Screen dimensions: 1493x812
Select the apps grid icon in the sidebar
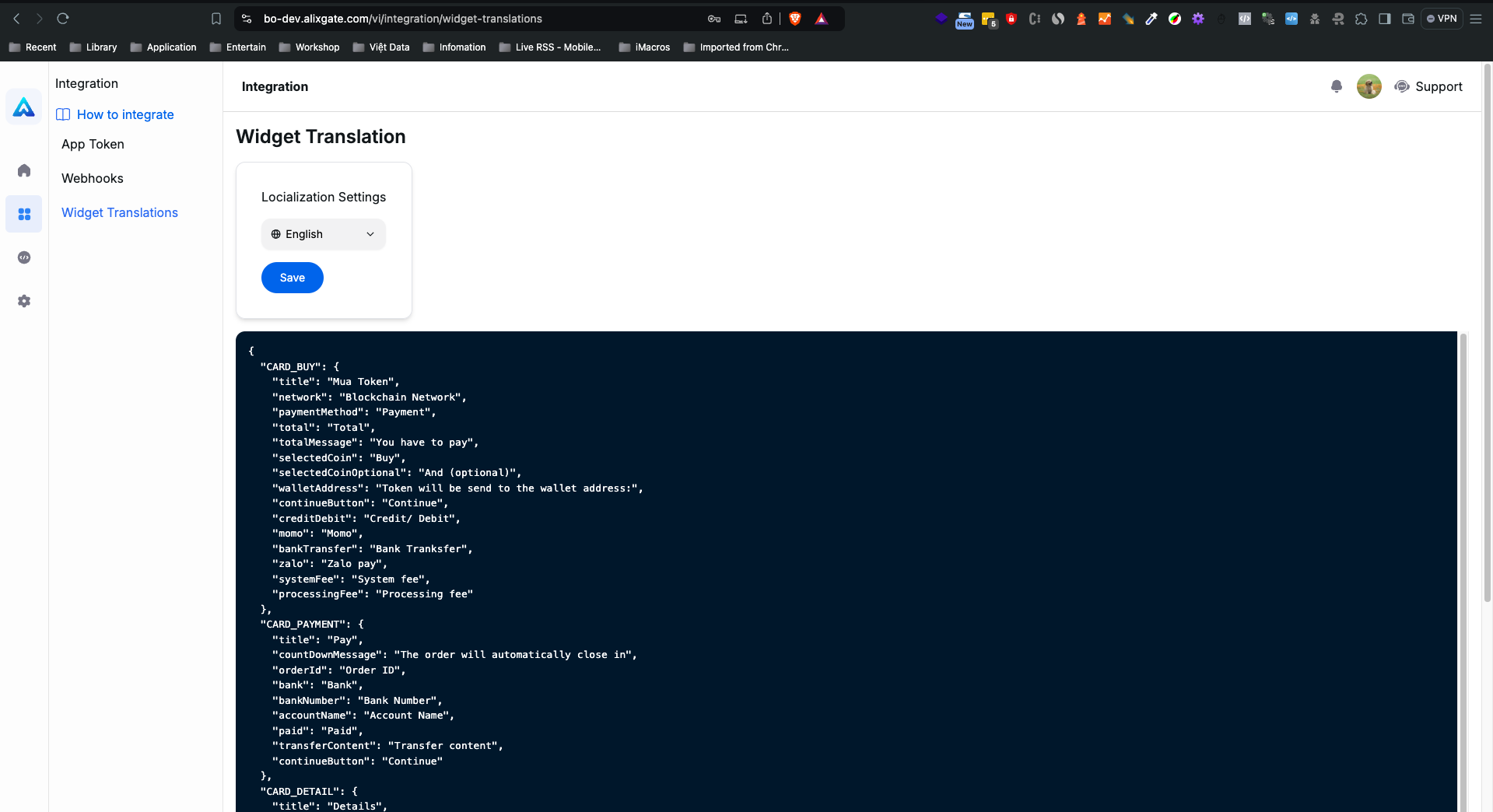pyautogui.click(x=23, y=214)
